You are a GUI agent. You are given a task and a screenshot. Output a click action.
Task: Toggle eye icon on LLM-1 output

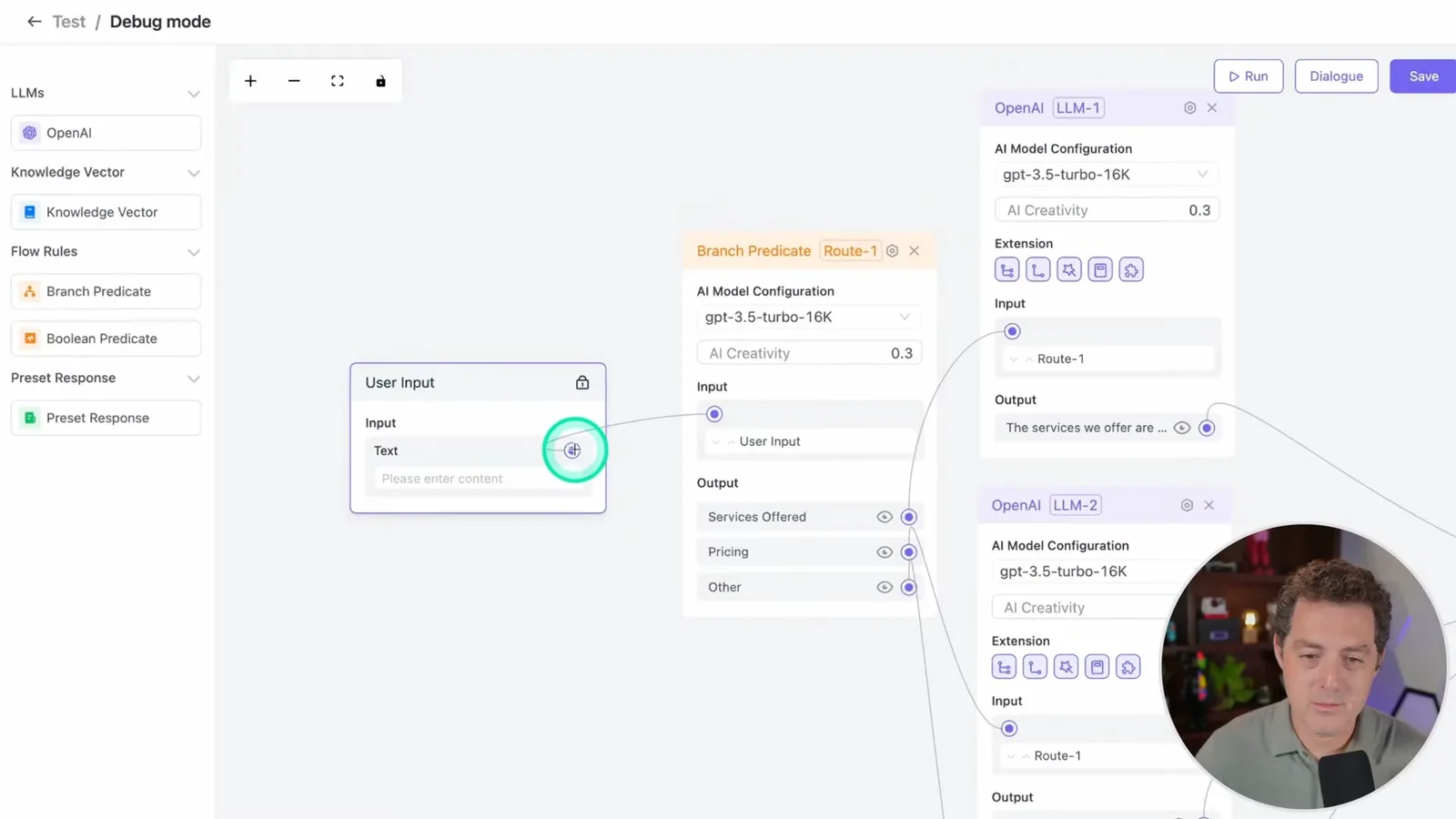pos(1182,428)
